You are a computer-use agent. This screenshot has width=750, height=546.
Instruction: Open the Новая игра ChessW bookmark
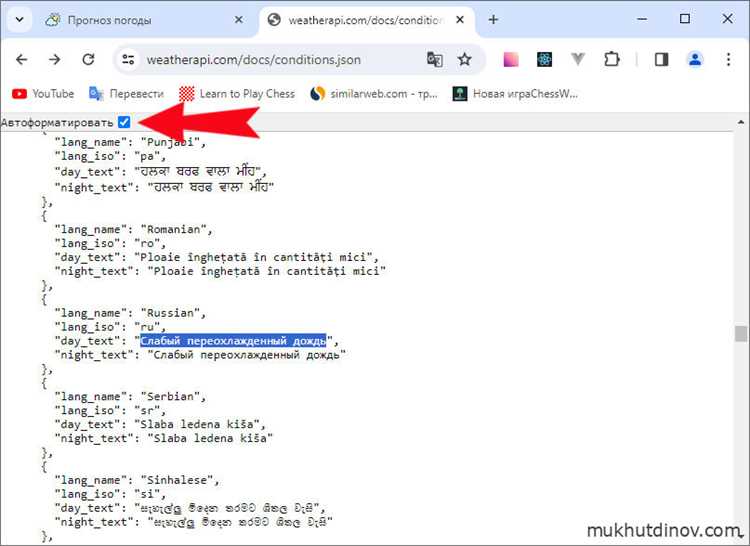516,94
